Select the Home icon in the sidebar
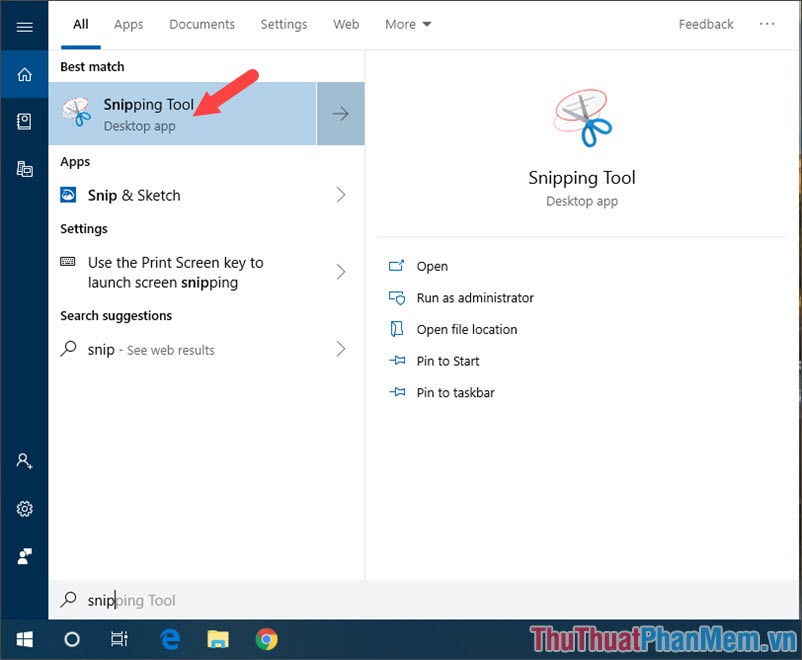Viewport: 802px width, 660px height. tap(24, 74)
